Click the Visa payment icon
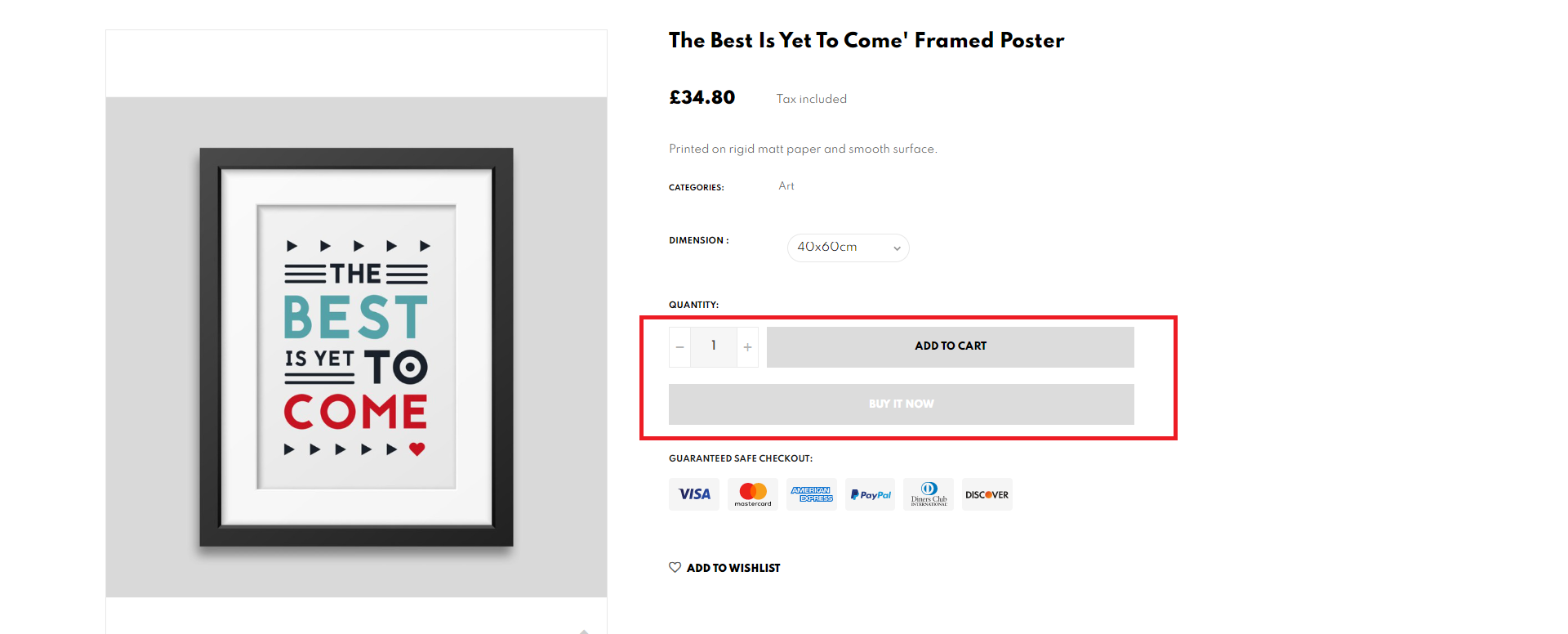Viewport: 1568px width, 634px height. pos(694,494)
